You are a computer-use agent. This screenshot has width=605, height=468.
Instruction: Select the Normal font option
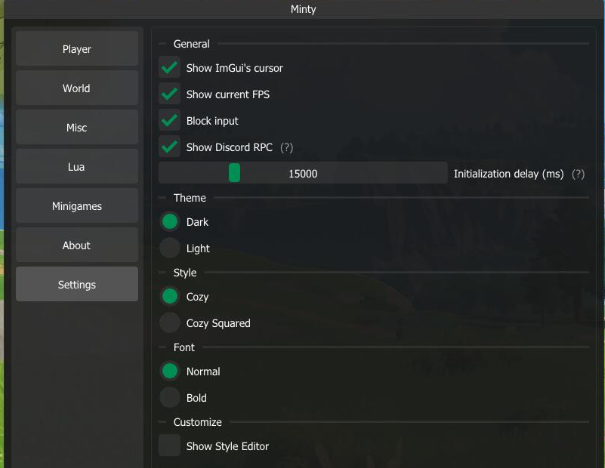(170, 371)
